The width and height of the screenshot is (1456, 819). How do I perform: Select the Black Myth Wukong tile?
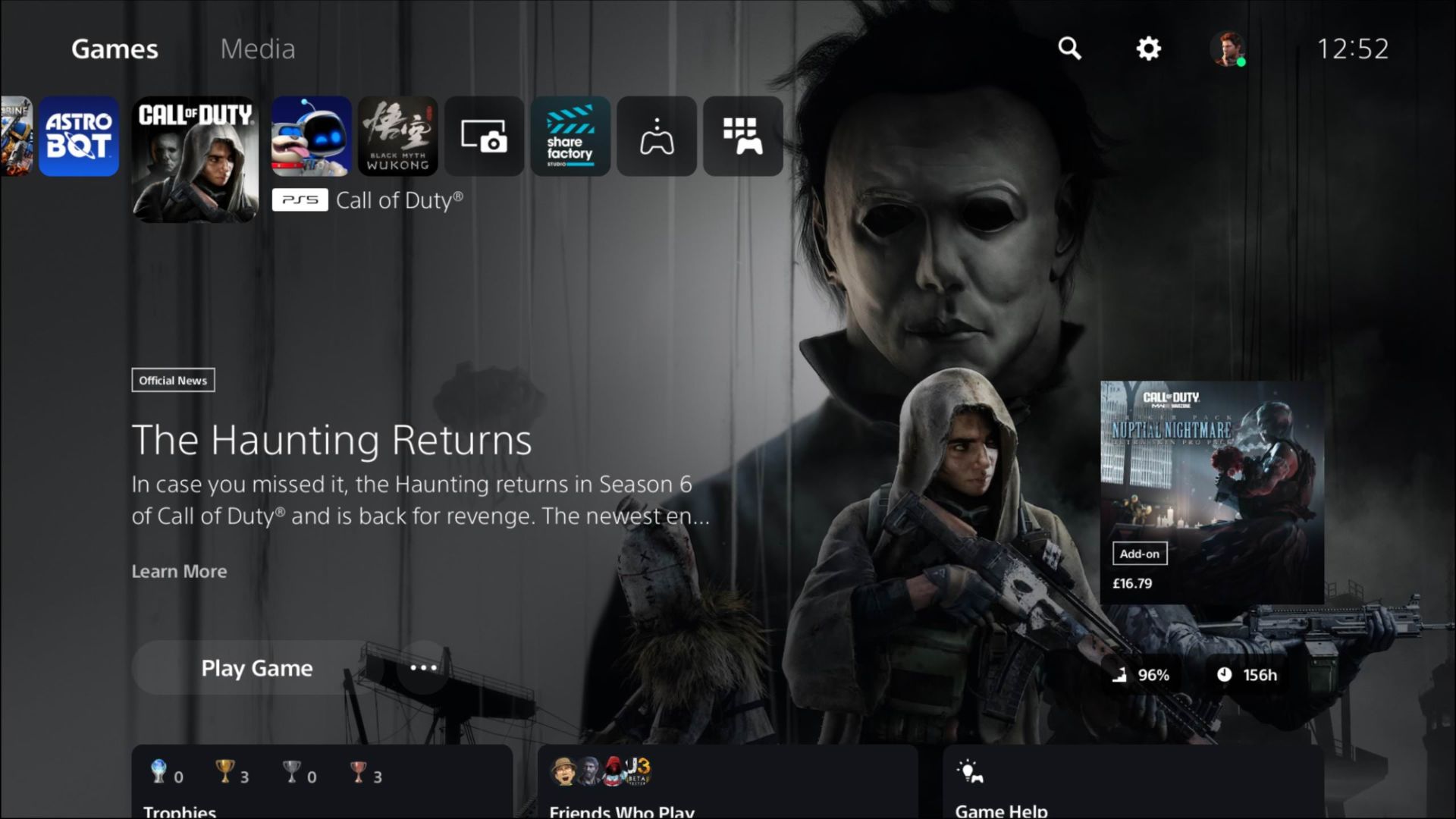coord(398,136)
